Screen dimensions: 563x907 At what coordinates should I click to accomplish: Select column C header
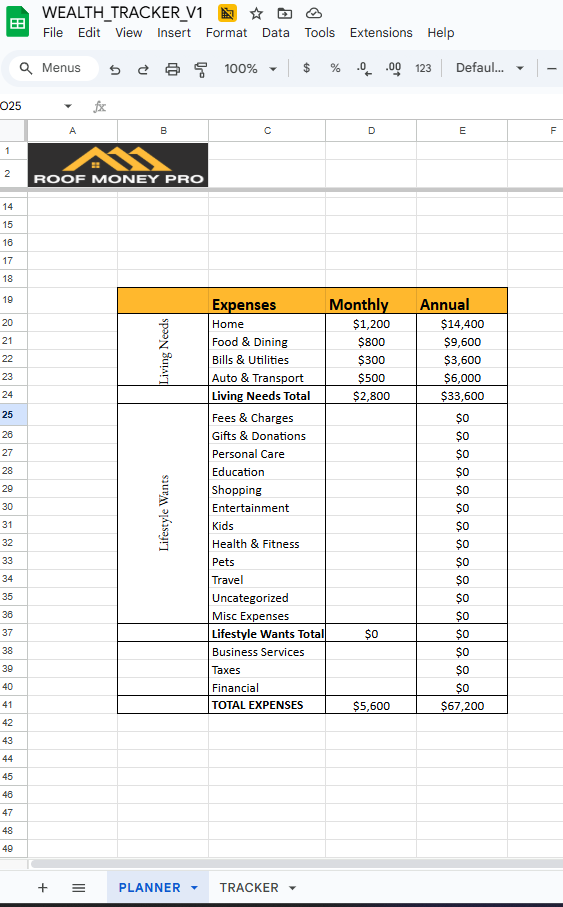coord(267,131)
